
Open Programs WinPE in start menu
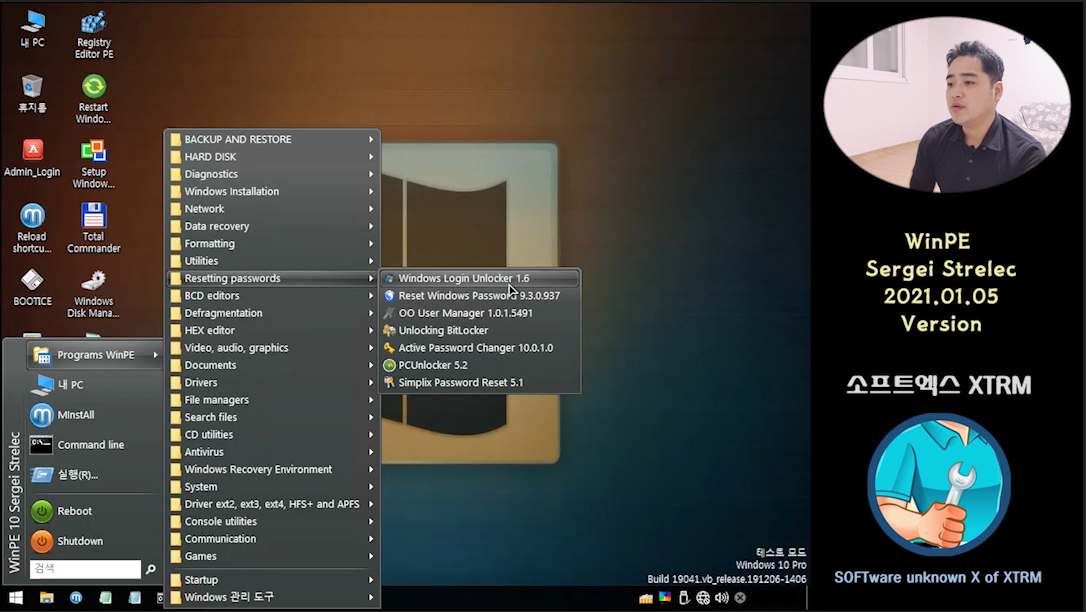(x=94, y=354)
